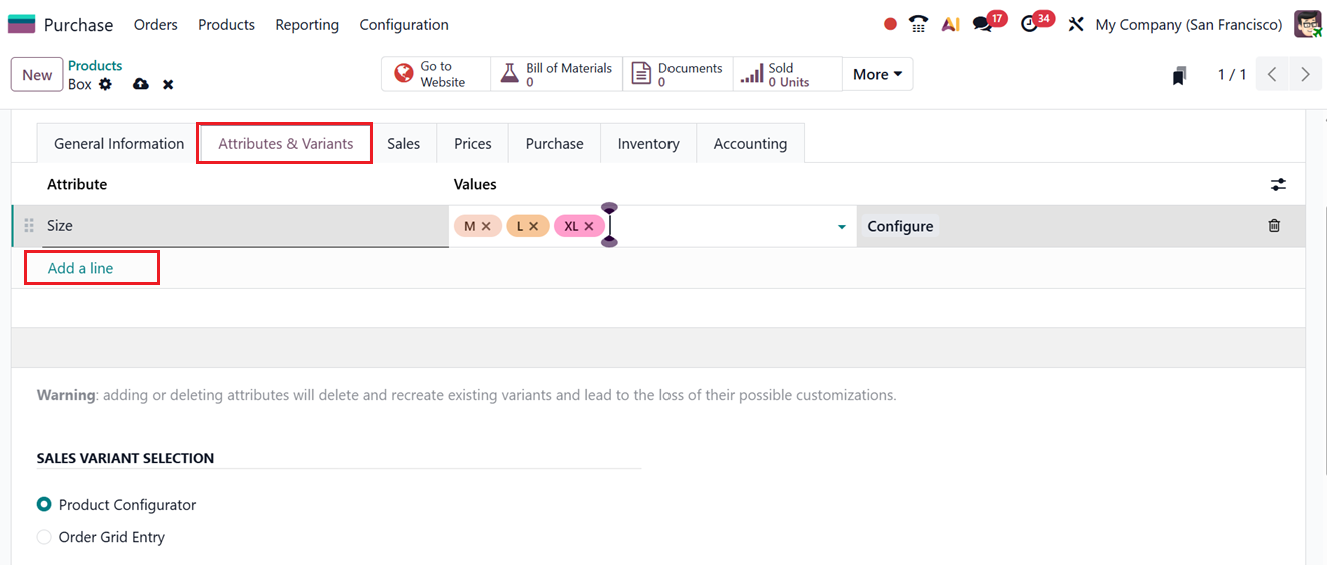Switch company via My Company (San Francisco)
1327x565 pixels.
point(1189,24)
